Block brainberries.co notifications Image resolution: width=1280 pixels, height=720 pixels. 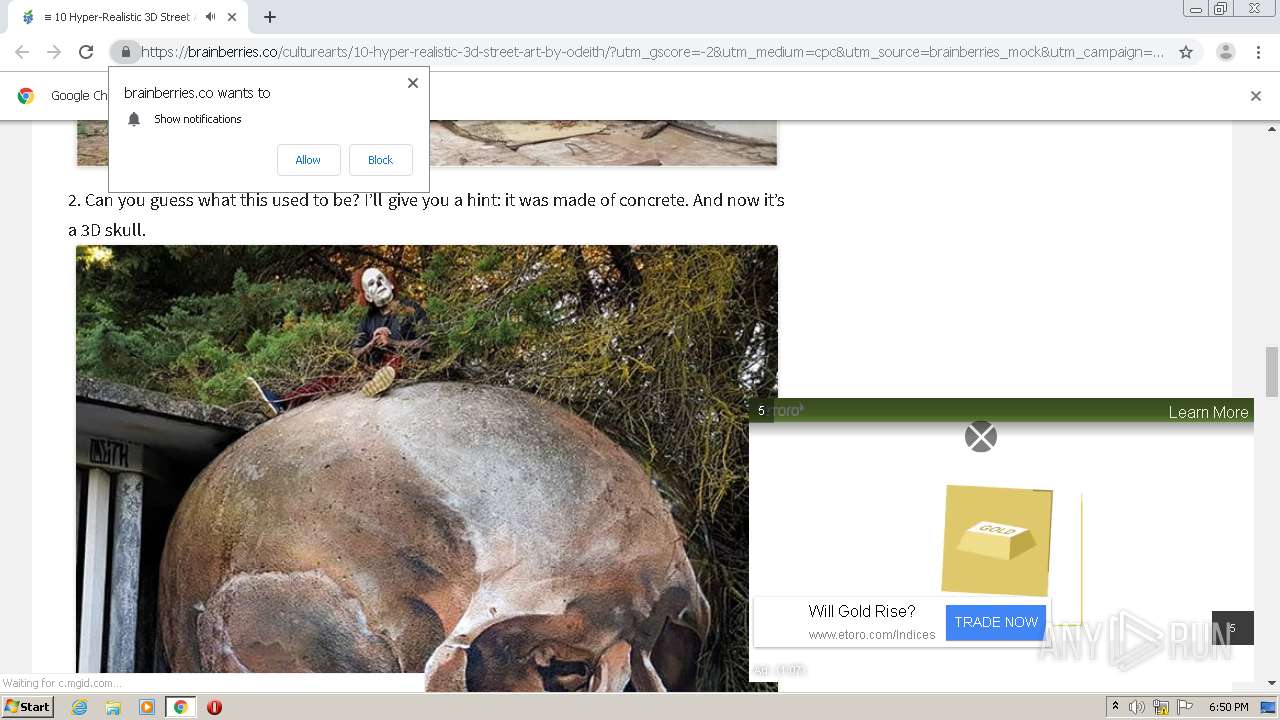pyautogui.click(x=380, y=160)
